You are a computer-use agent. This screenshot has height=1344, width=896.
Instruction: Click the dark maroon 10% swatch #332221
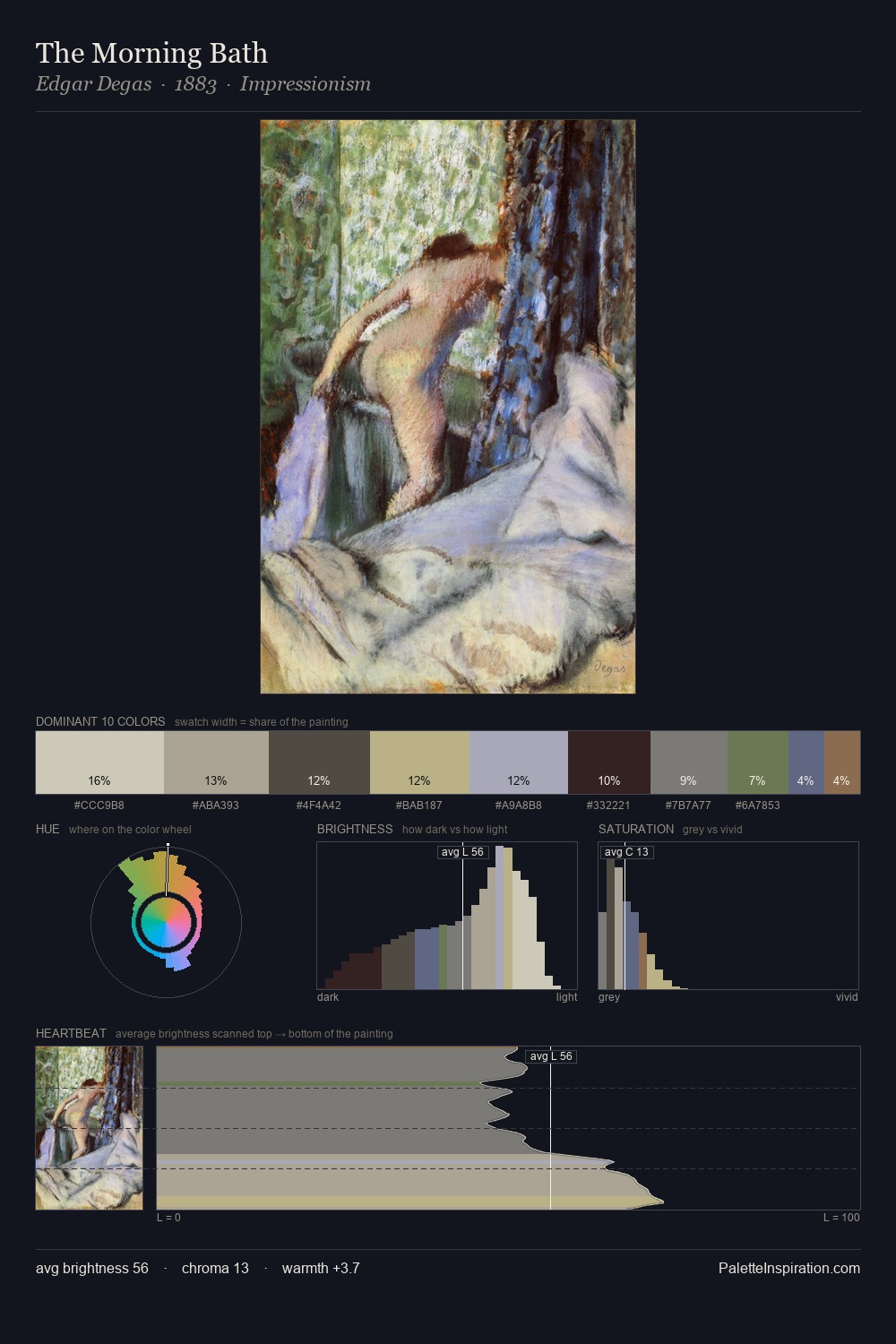coord(609,762)
